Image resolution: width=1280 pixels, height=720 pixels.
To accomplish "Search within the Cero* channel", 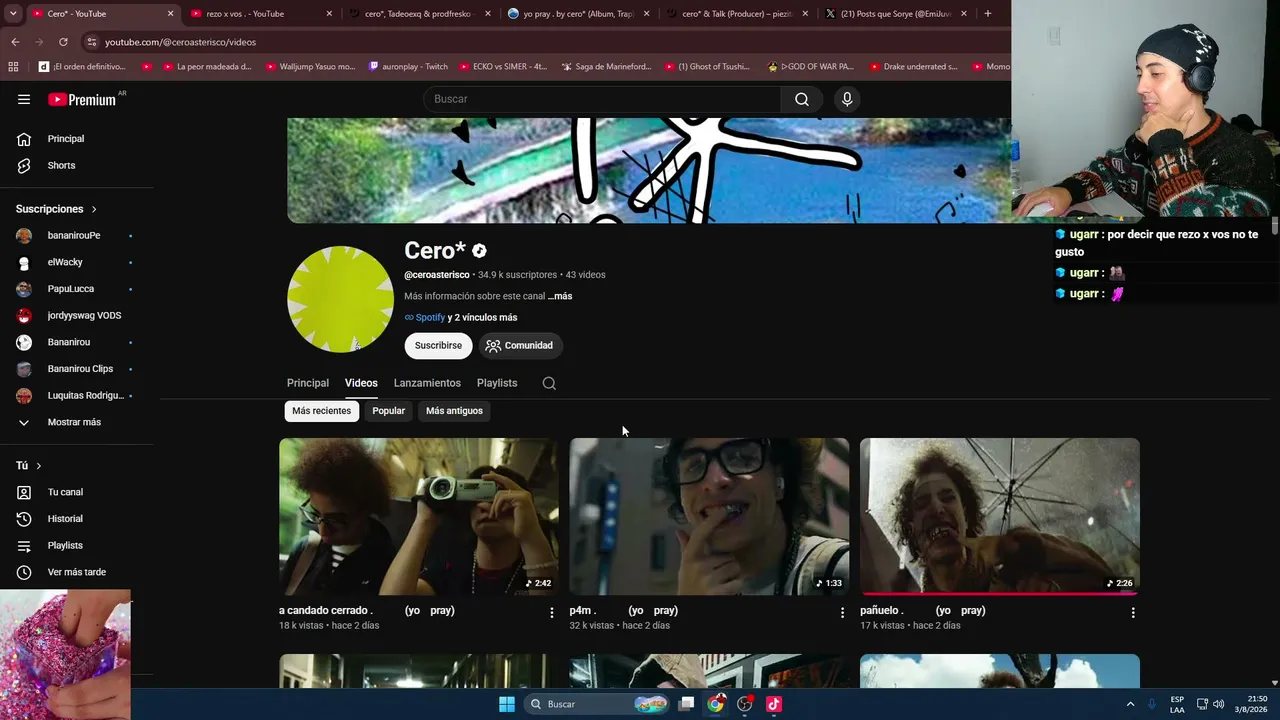I will click(549, 383).
